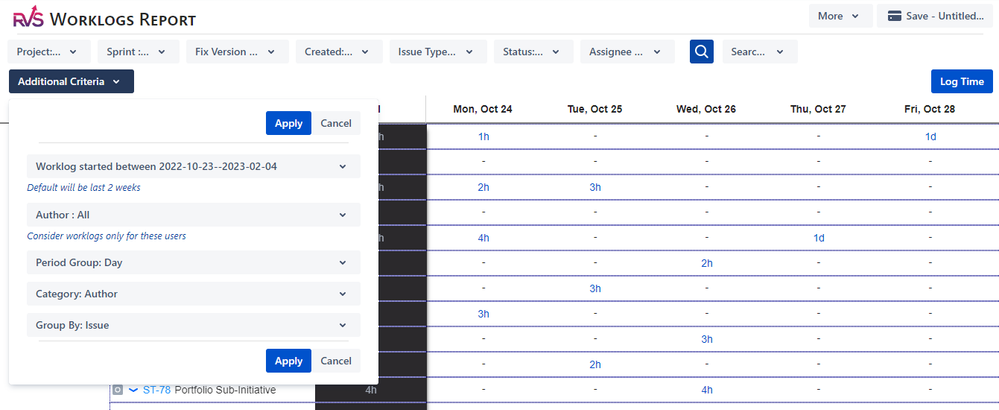Open the 2h worklog on Mon, Oct 24
Screen dimensions: 999x410
[x=483, y=187]
